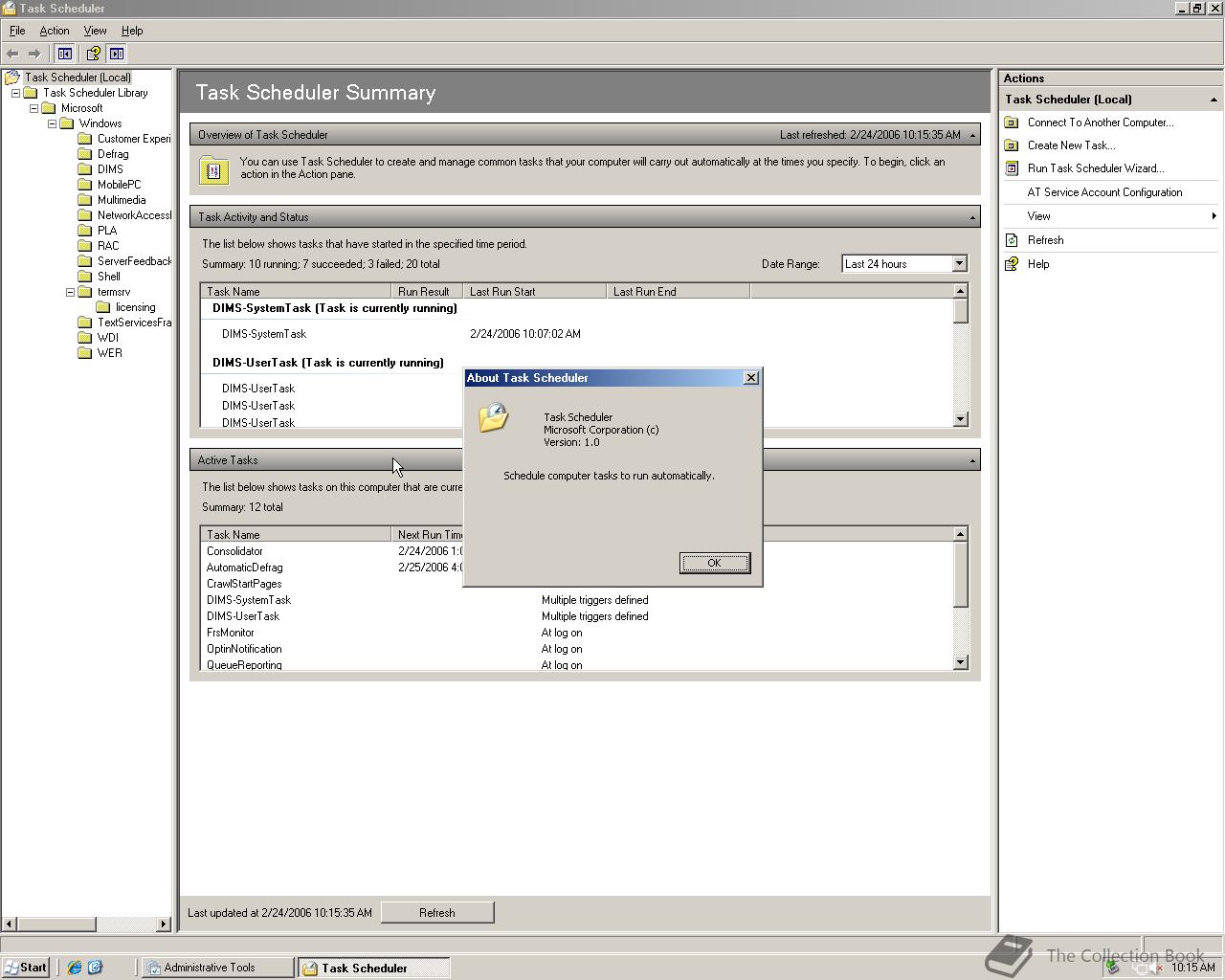Sort activity list by Run Result column
1225x980 pixels.
tap(427, 291)
